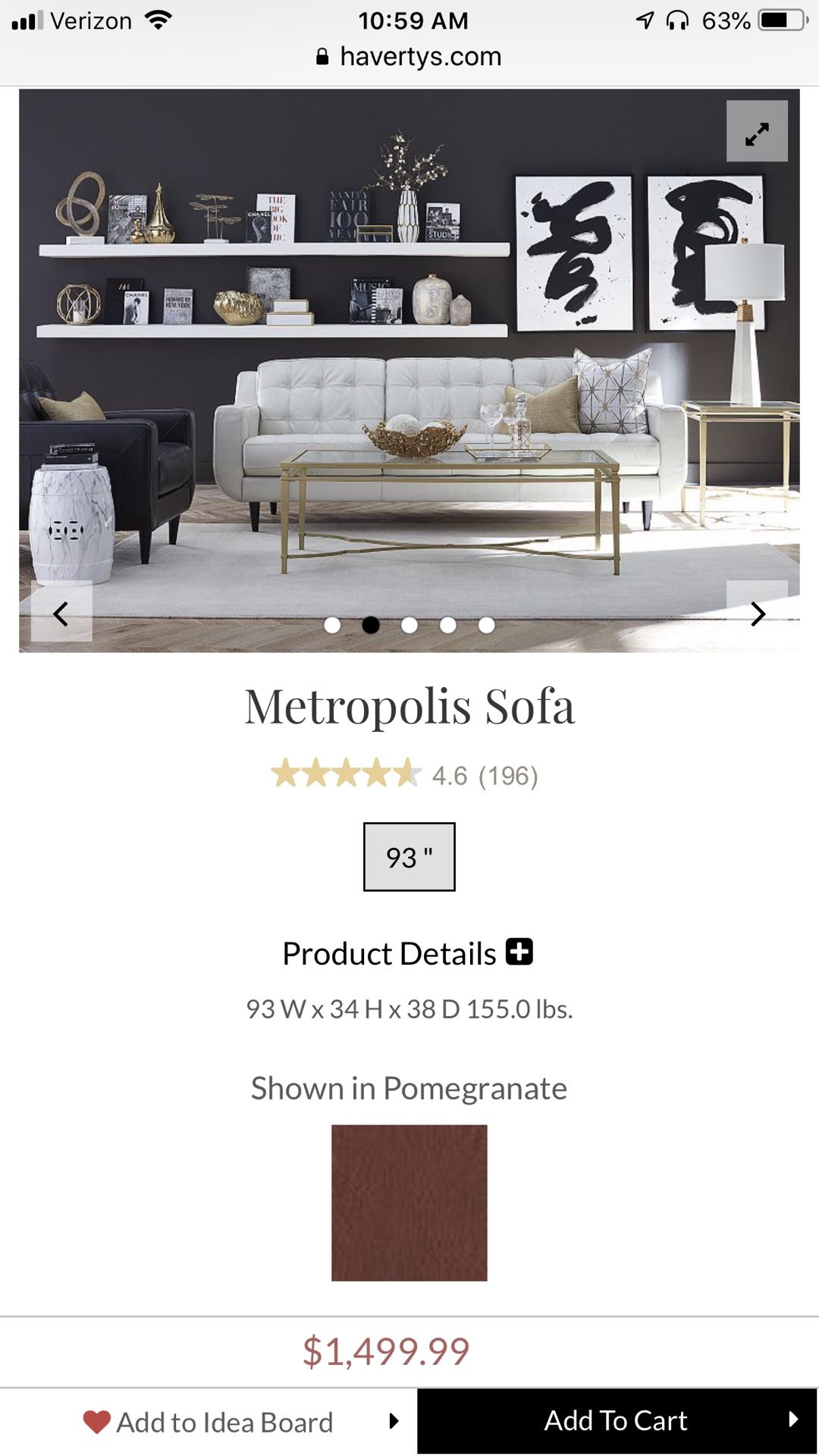Select the filled second carousel dot
Viewport: 819px width, 1456px height.
click(371, 623)
